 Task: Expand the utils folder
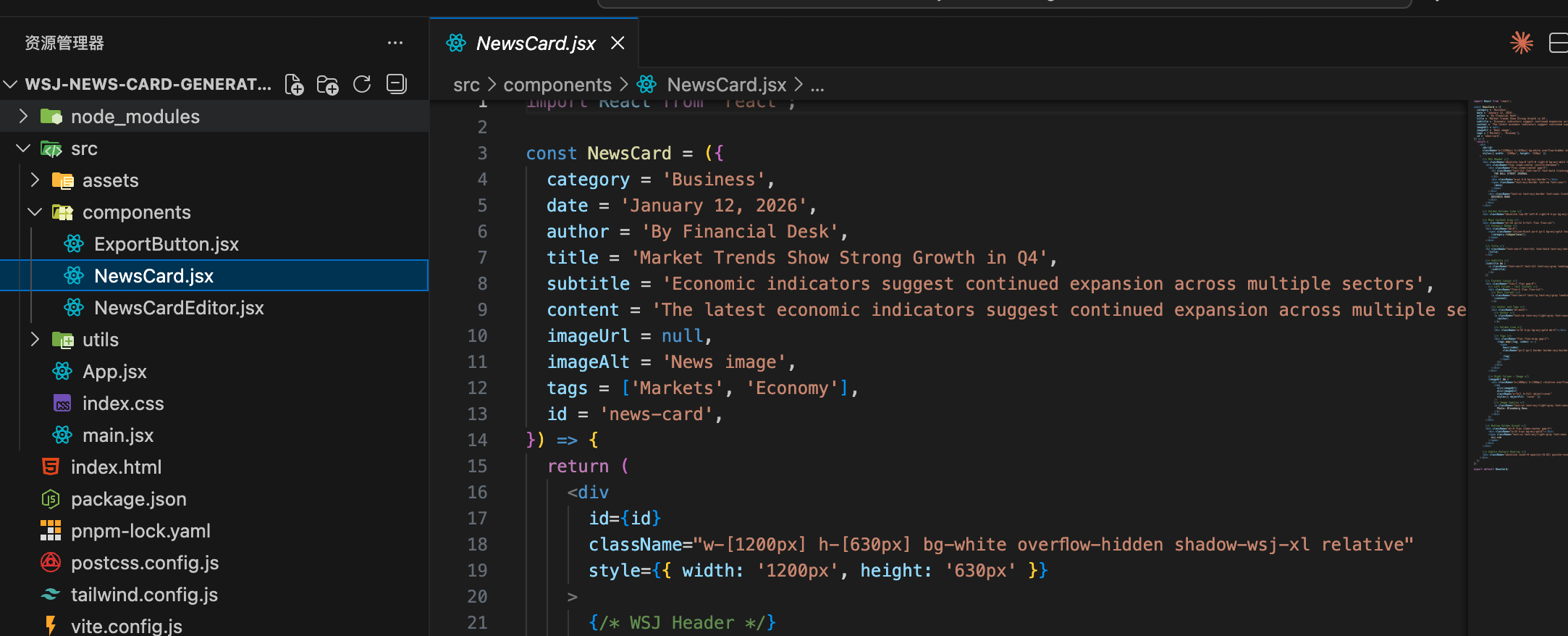point(100,340)
